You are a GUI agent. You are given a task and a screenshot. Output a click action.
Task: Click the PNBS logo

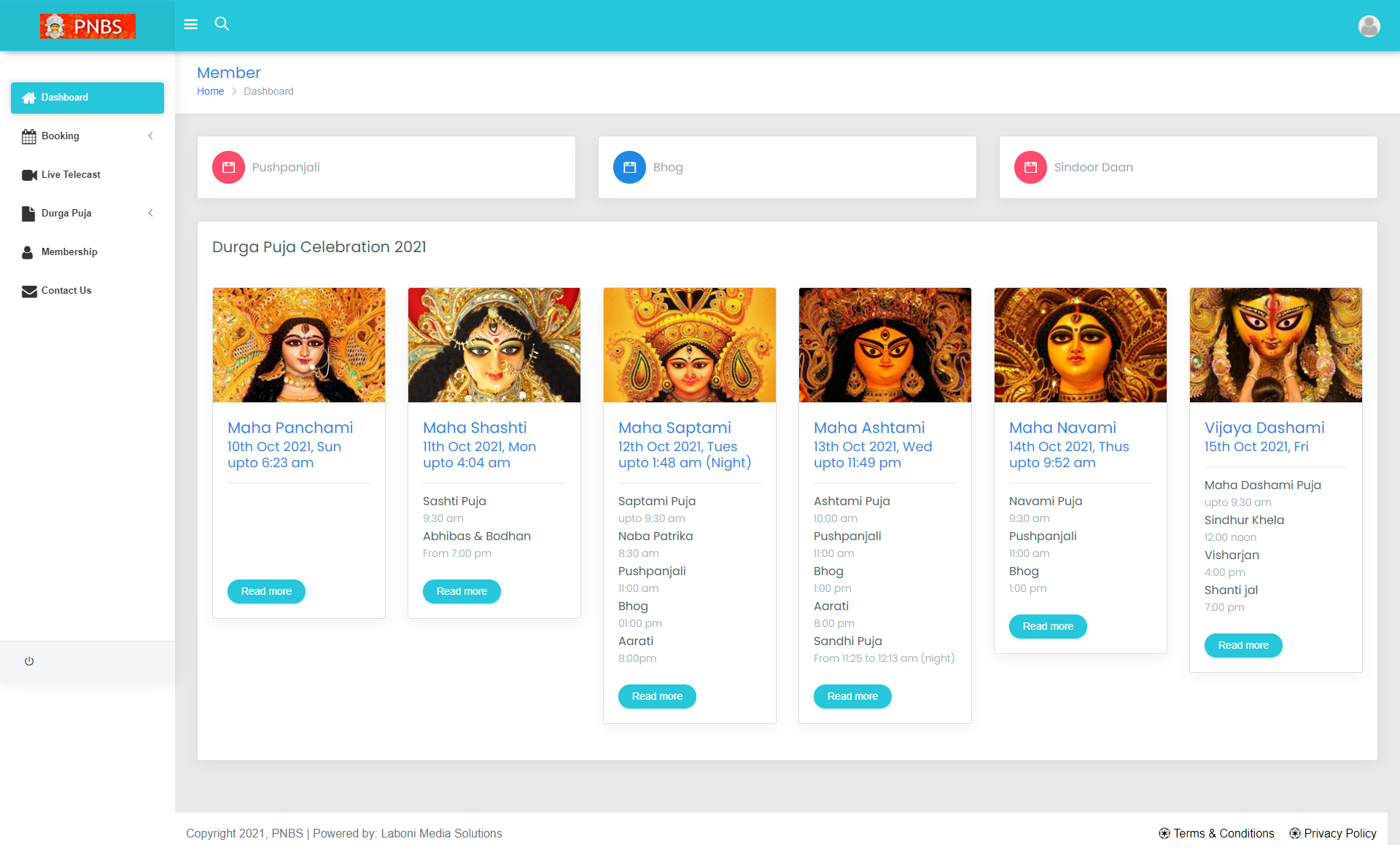tap(87, 26)
